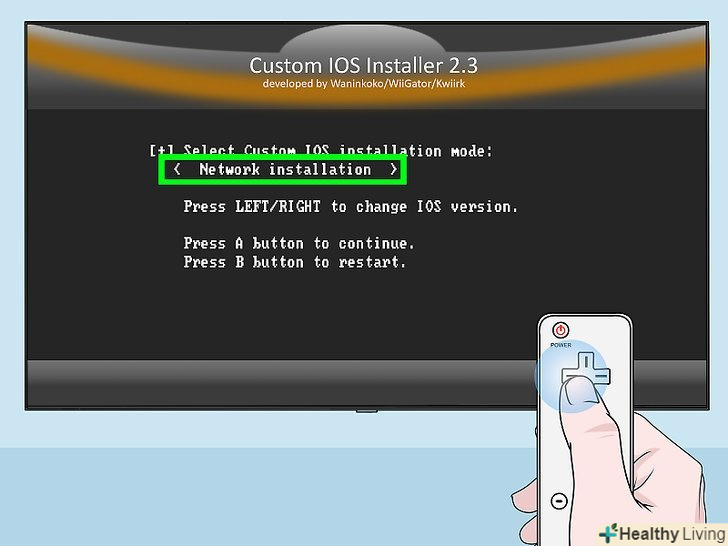Click 'Press B button to restart.' line
728x546 pixels.
[x=294, y=262]
